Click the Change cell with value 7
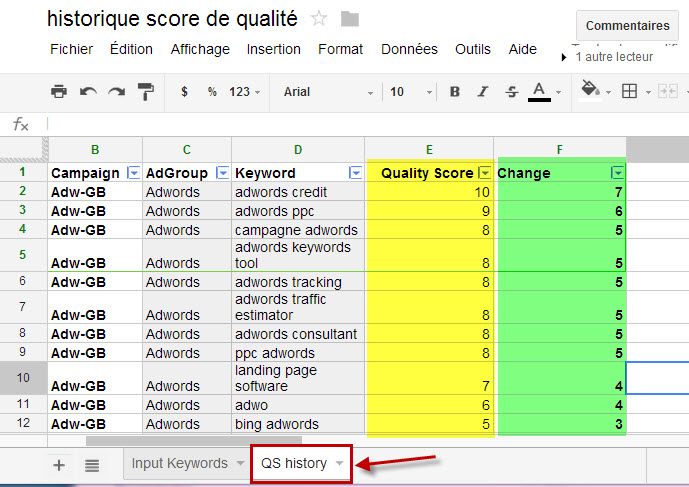Image resolution: width=689 pixels, height=487 pixels. point(560,192)
